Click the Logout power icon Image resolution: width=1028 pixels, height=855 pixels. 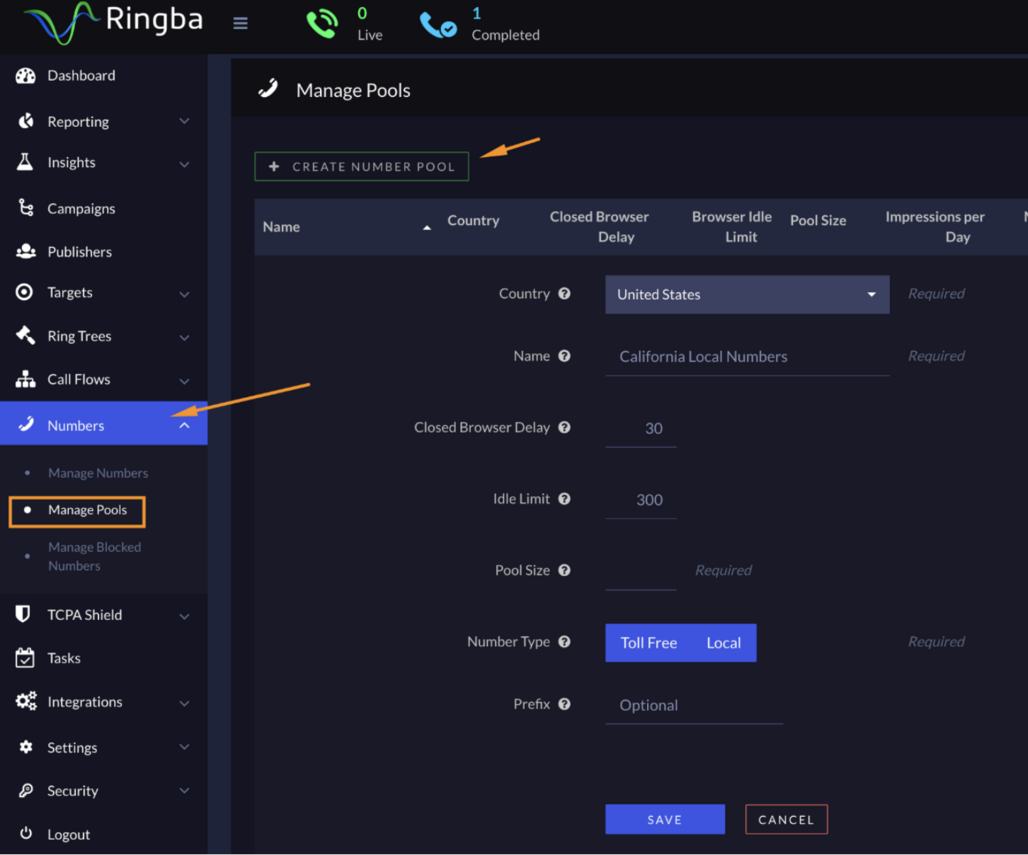(26, 833)
